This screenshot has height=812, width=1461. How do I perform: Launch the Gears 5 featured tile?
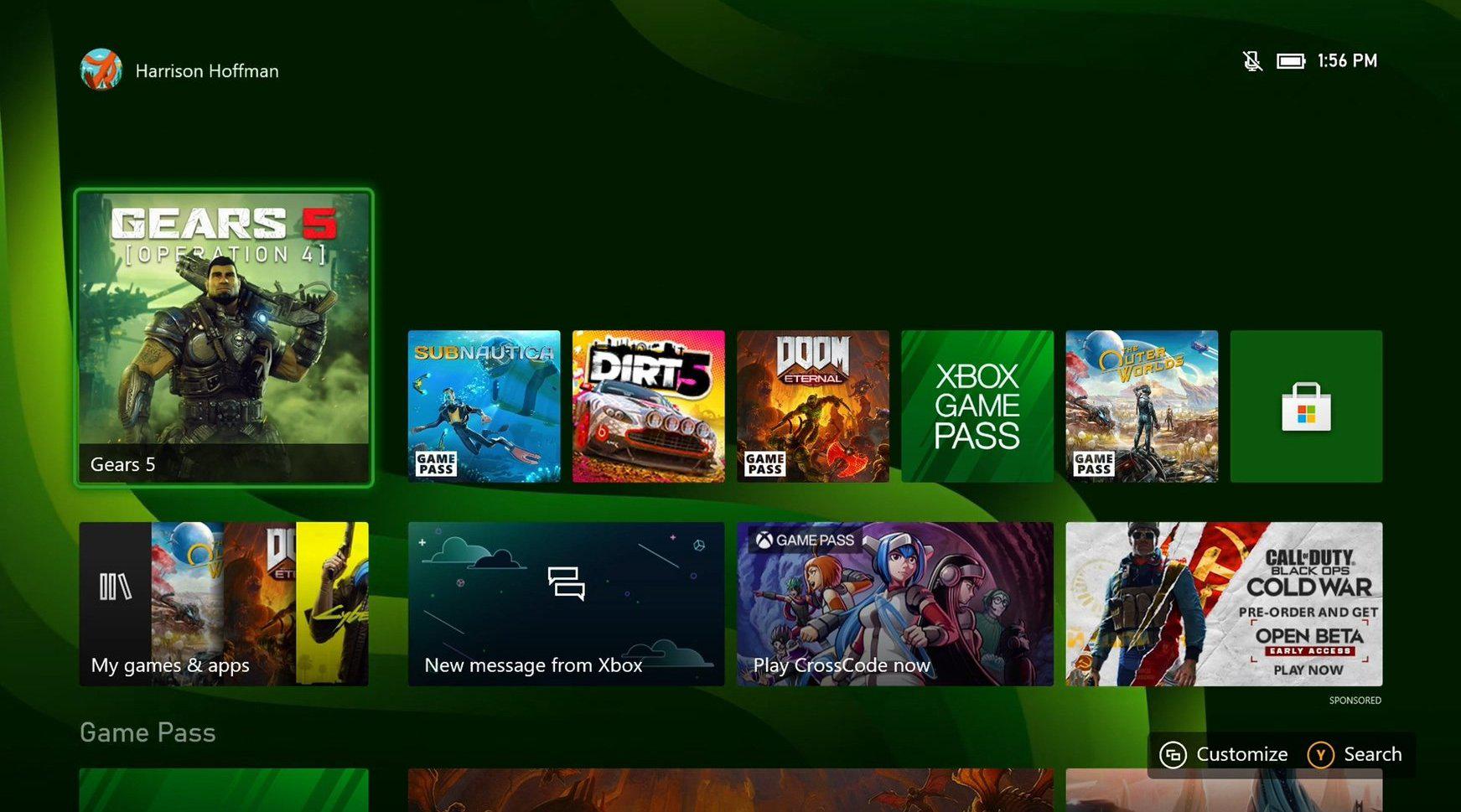(224, 337)
